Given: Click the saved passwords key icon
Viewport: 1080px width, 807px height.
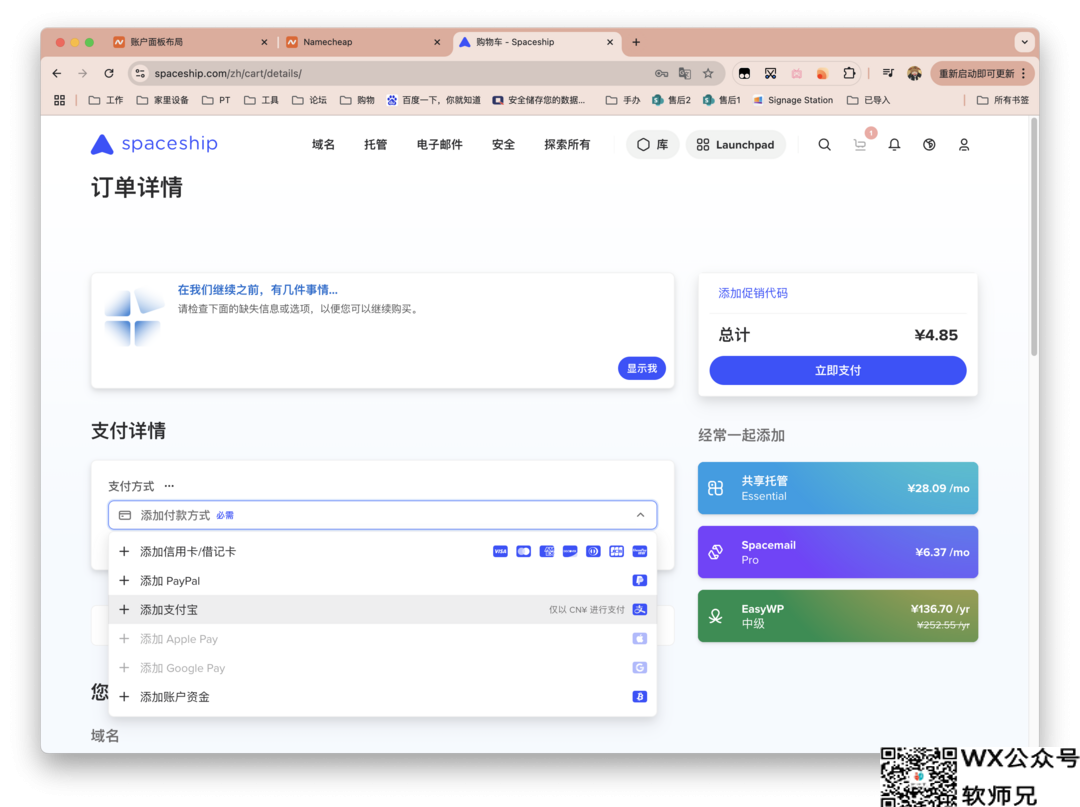Looking at the screenshot, I should (x=661, y=73).
